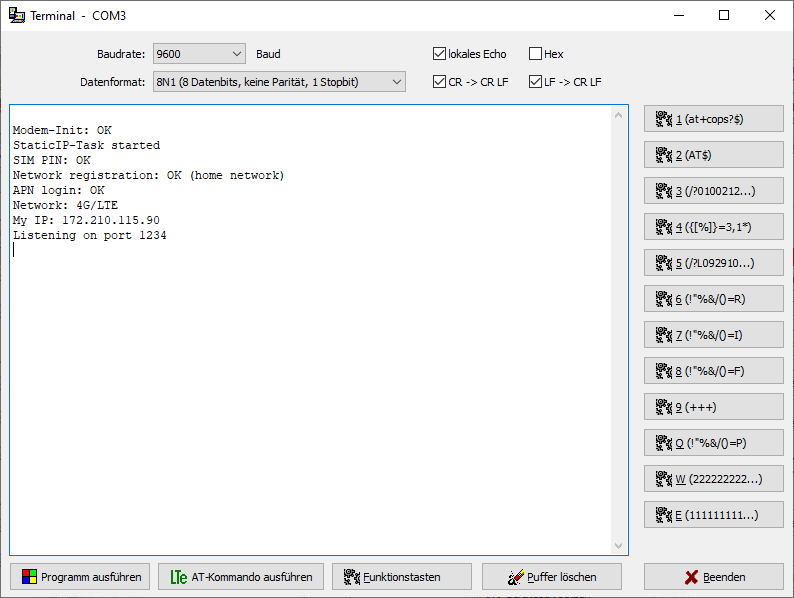Click 'Network registration: OK (home network)' line
This screenshot has height=598, width=794.
148,175
